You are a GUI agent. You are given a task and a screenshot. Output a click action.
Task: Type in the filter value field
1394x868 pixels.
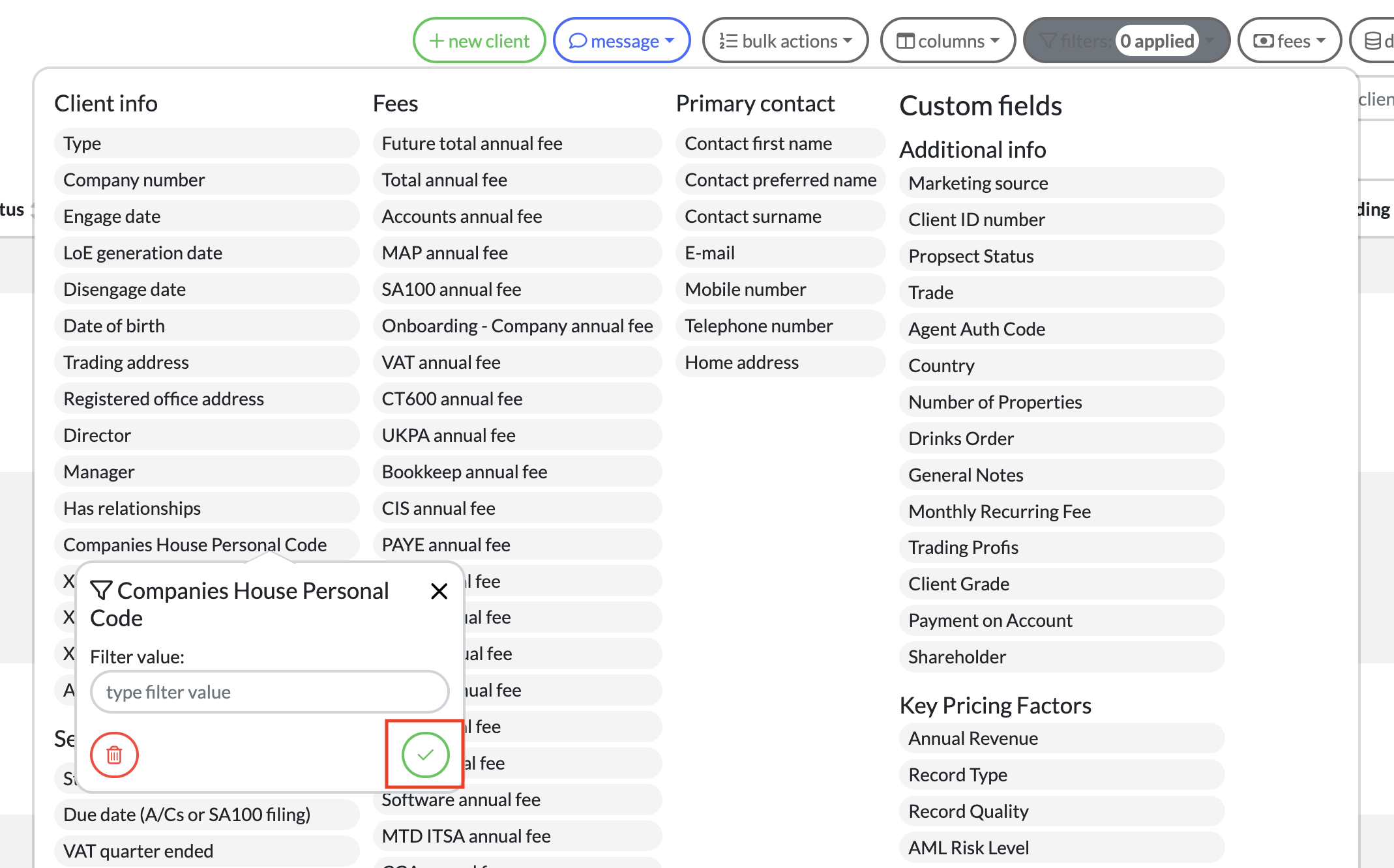coord(269,692)
